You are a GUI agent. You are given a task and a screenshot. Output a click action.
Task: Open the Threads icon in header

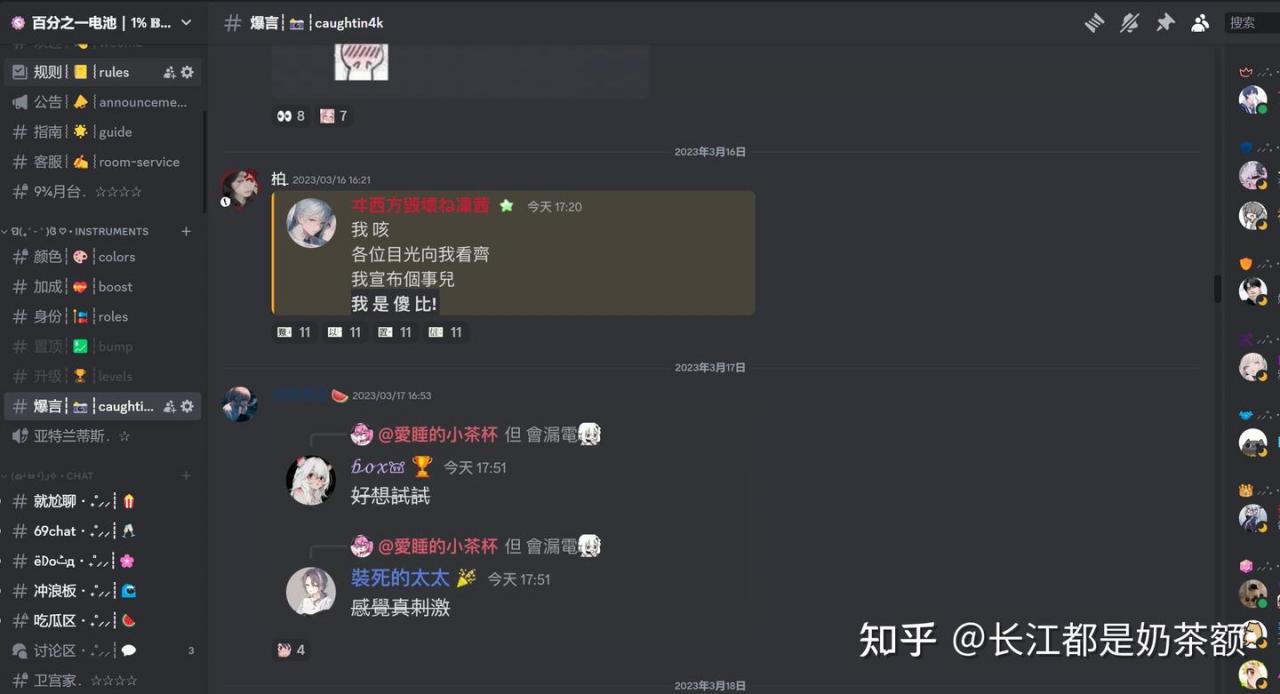click(x=1094, y=22)
